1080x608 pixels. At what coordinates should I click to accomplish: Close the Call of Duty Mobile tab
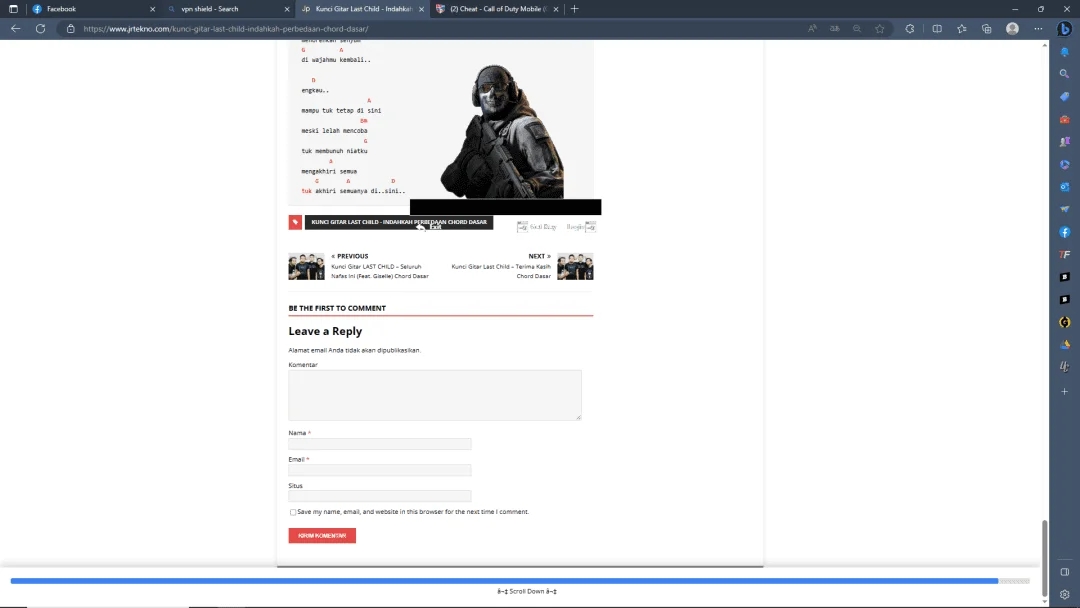(556, 9)
